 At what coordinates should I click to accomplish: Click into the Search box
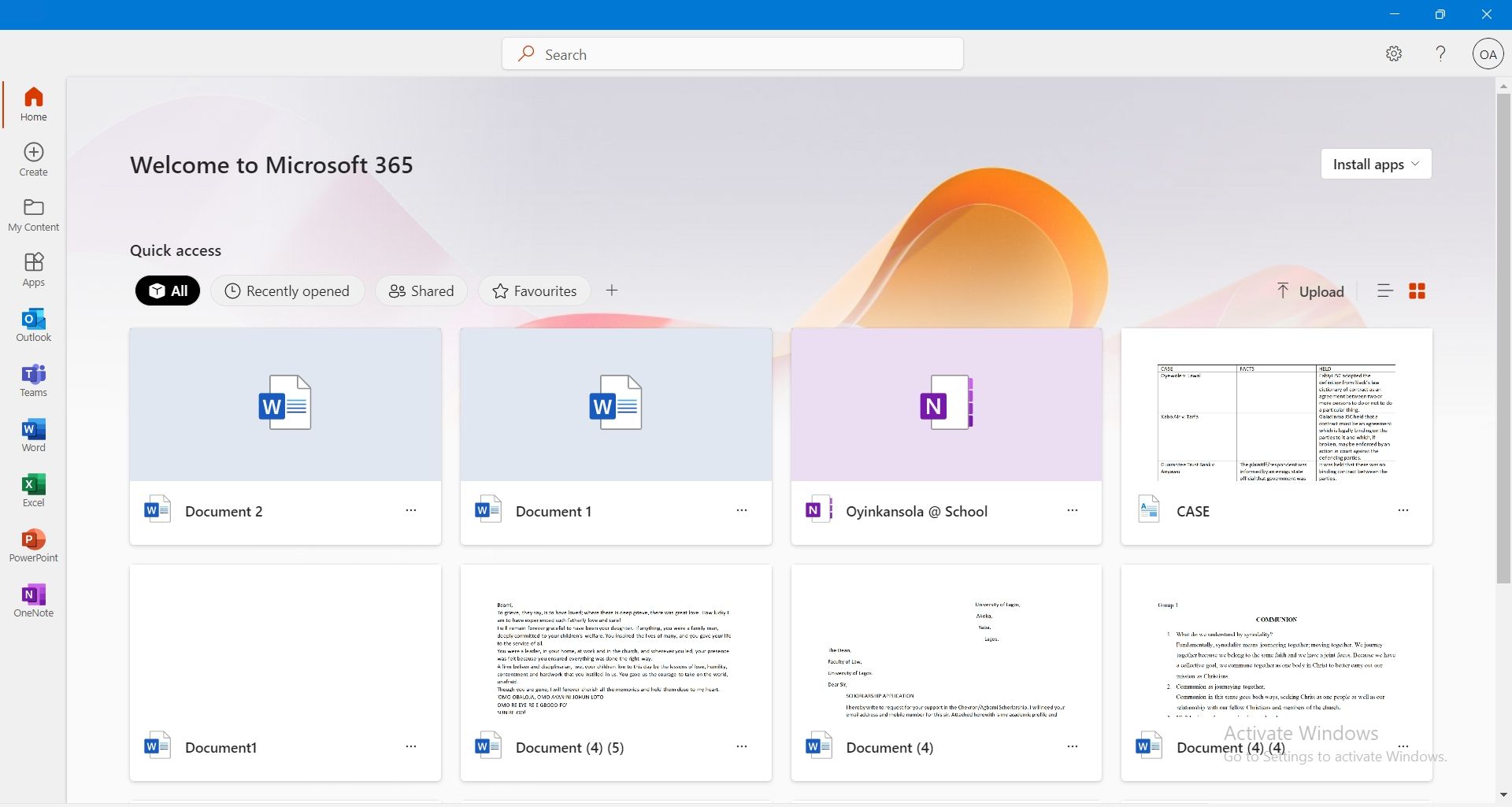[732, 54]
